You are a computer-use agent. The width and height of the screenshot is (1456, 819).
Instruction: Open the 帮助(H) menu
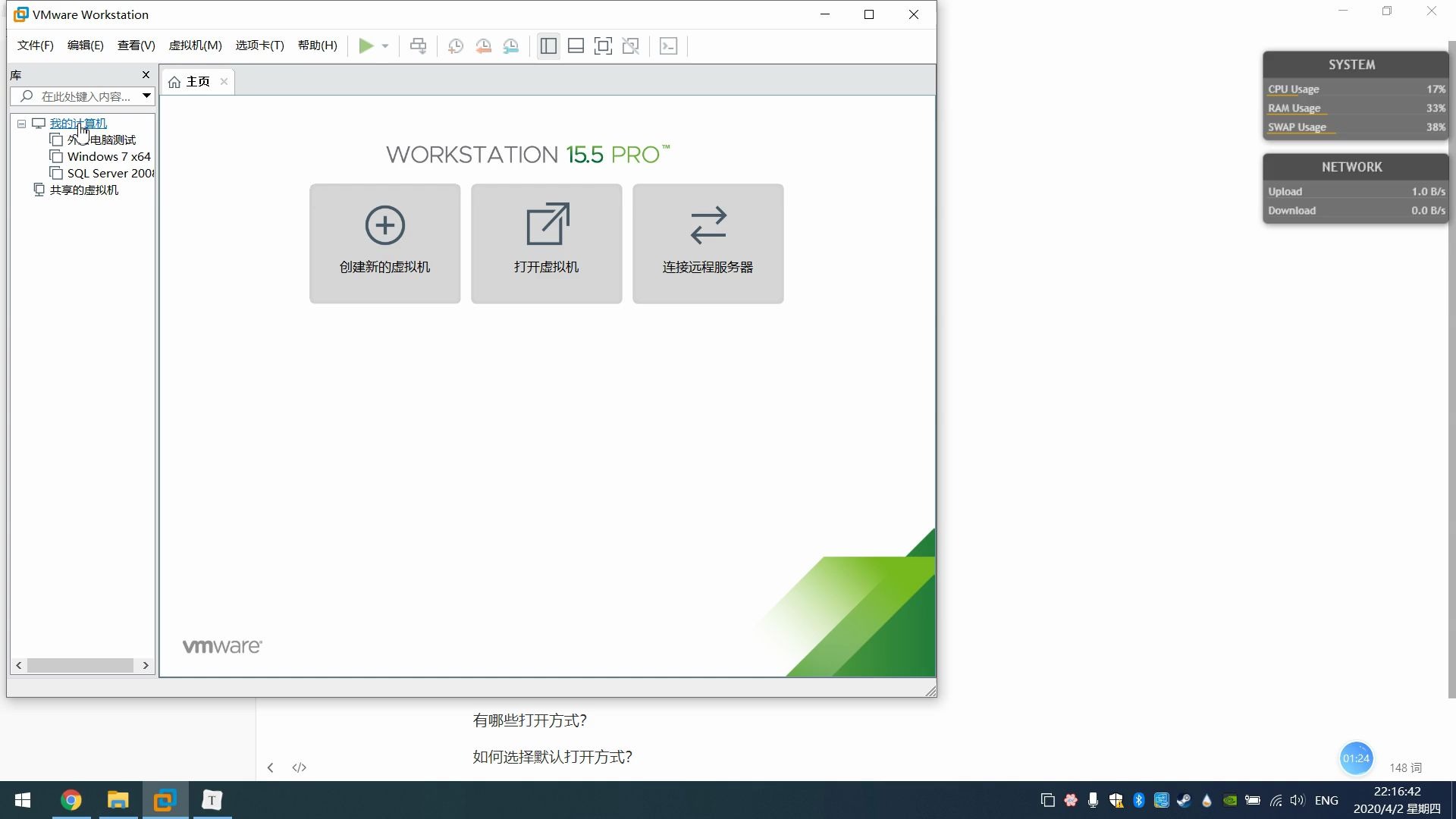point(317,45)
